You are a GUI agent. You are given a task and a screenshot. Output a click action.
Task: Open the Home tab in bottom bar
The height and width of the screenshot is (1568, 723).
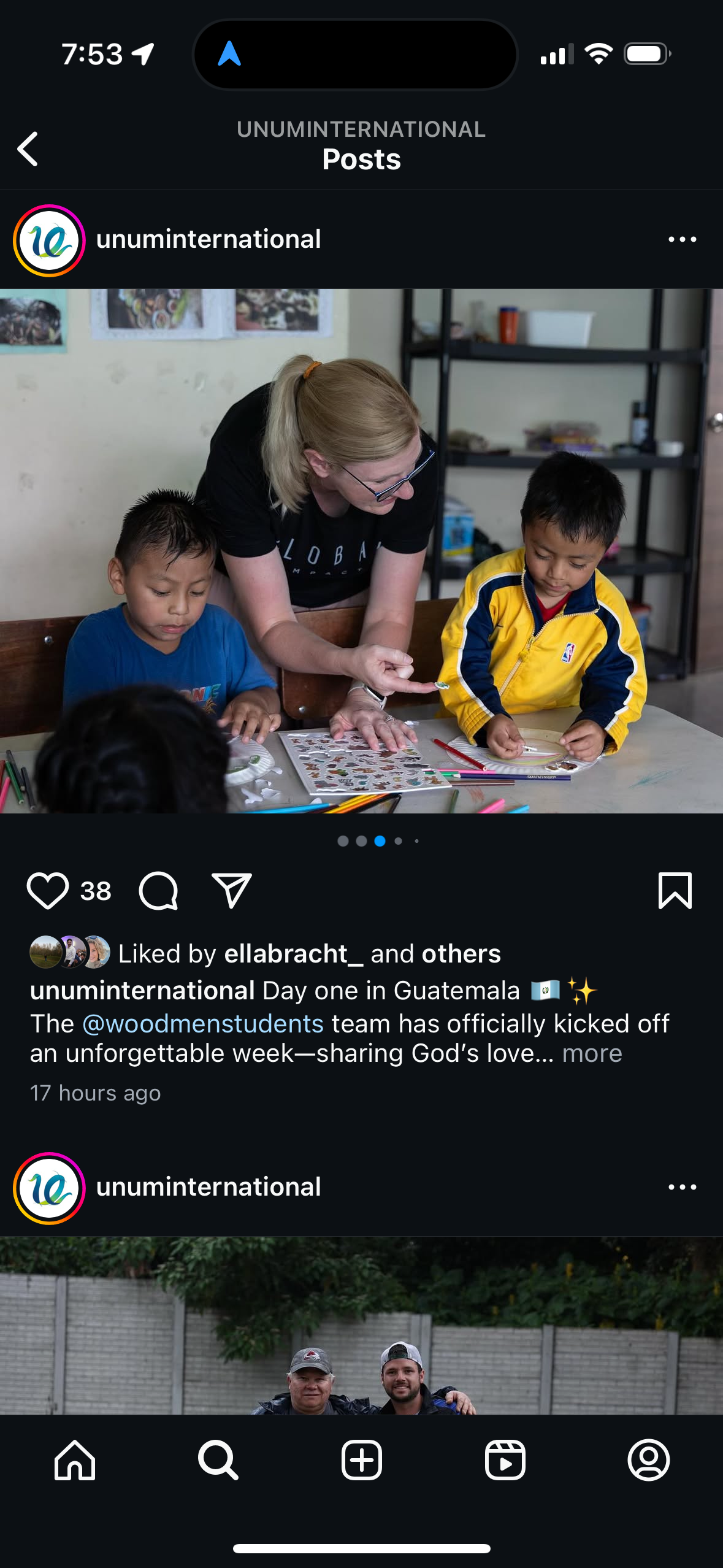click(75, 1460)
